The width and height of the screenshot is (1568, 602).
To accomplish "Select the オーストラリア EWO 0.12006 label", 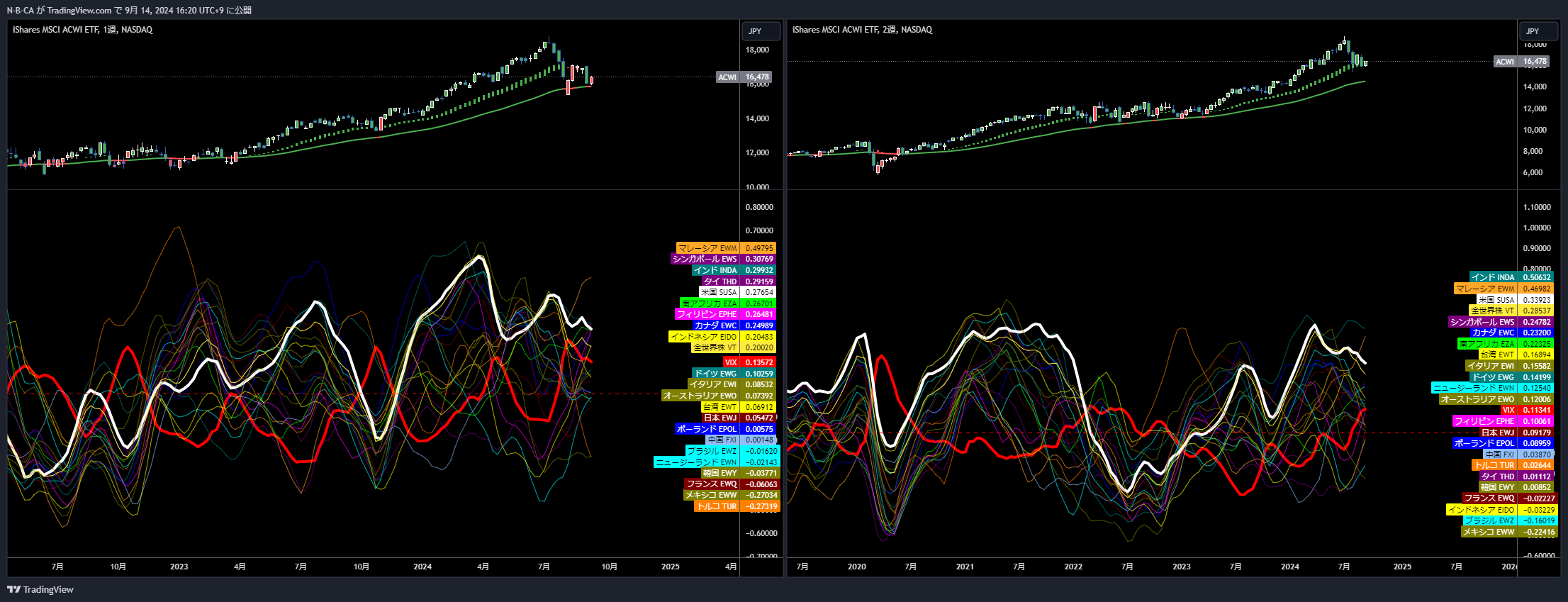I will 1496,399.
